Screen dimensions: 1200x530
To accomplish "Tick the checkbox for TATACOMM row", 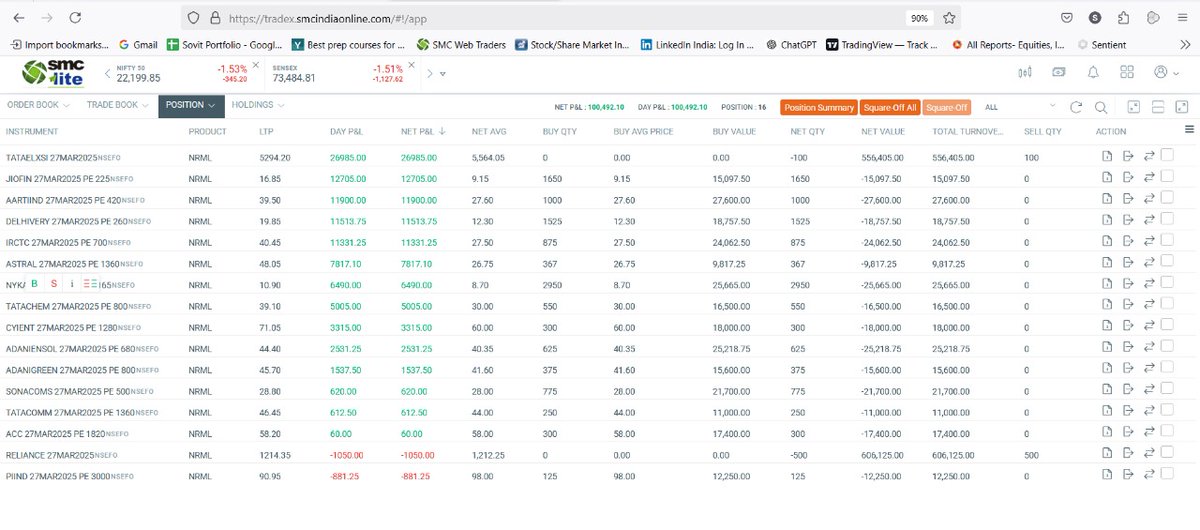I will coord(1167,411).
